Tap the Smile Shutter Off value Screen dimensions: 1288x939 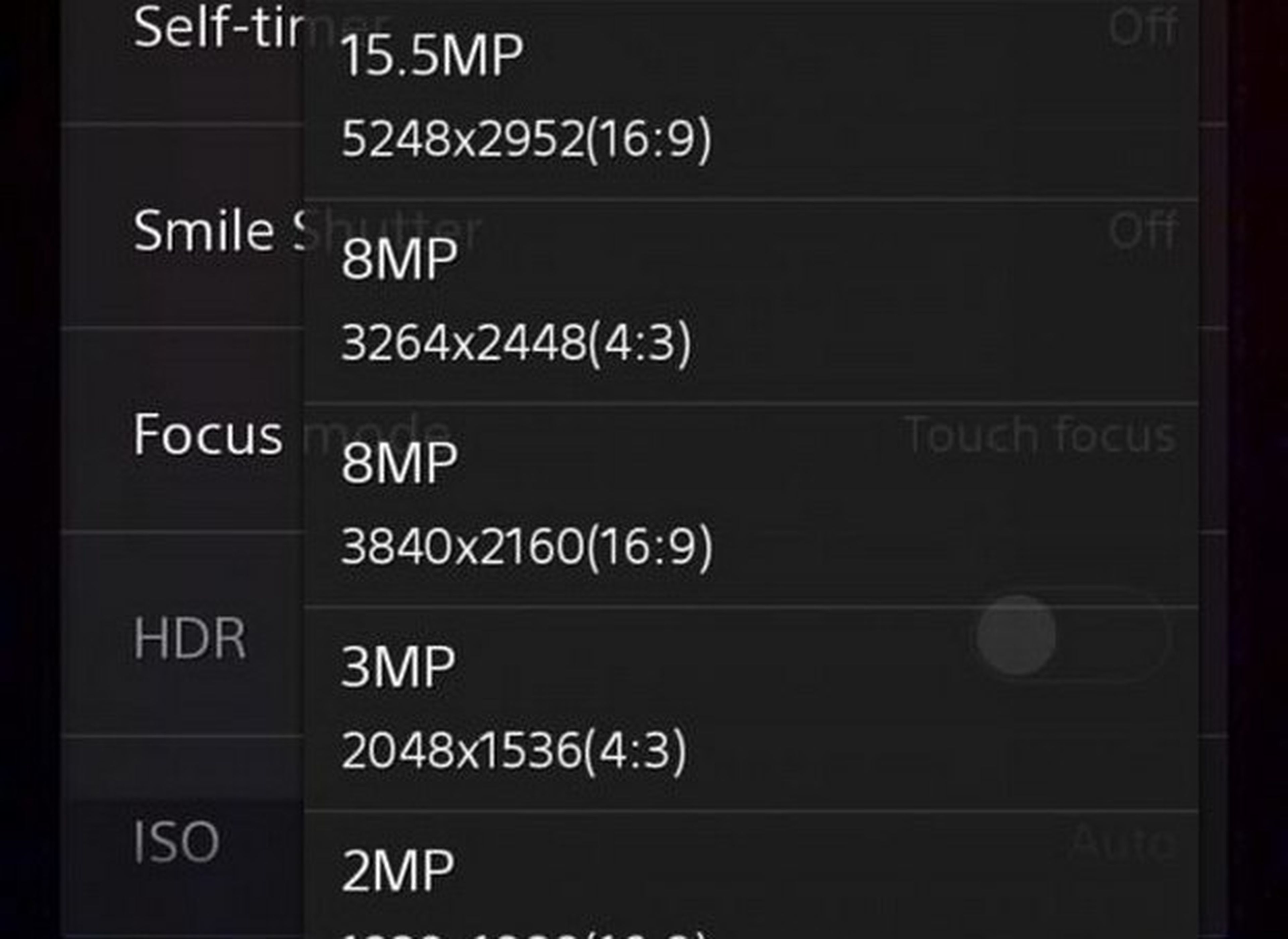pos(1142,230)
